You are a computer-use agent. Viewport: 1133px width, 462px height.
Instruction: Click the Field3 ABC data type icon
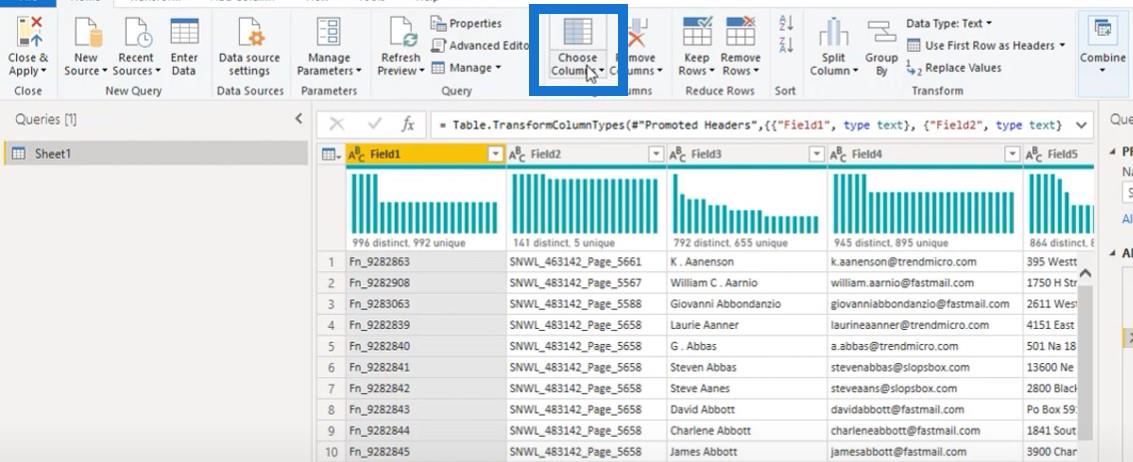678,154
